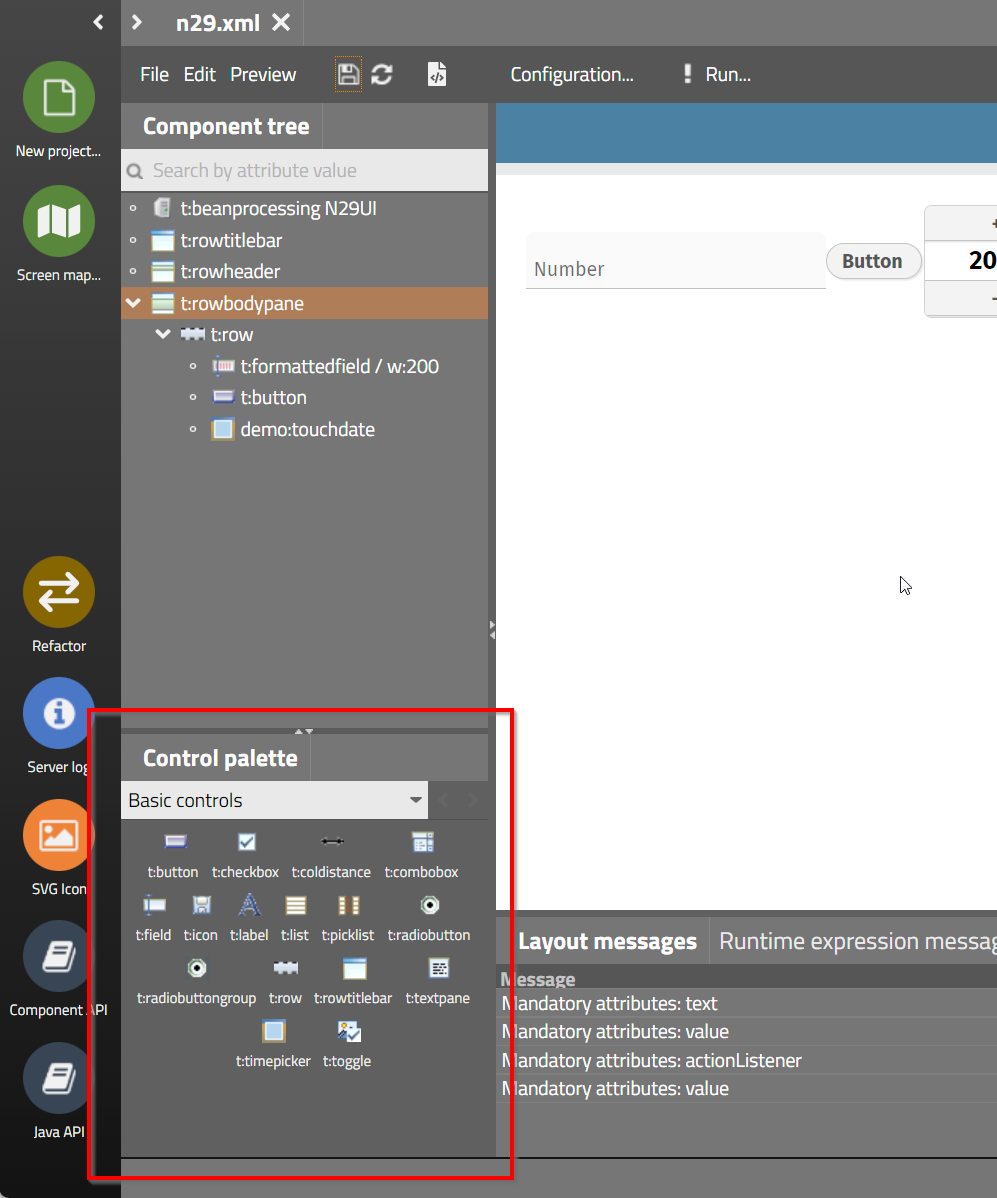Collapse the t:row tree node
Screen dimensions: 997x1198
pyautogui.click(x=164, y=334)
